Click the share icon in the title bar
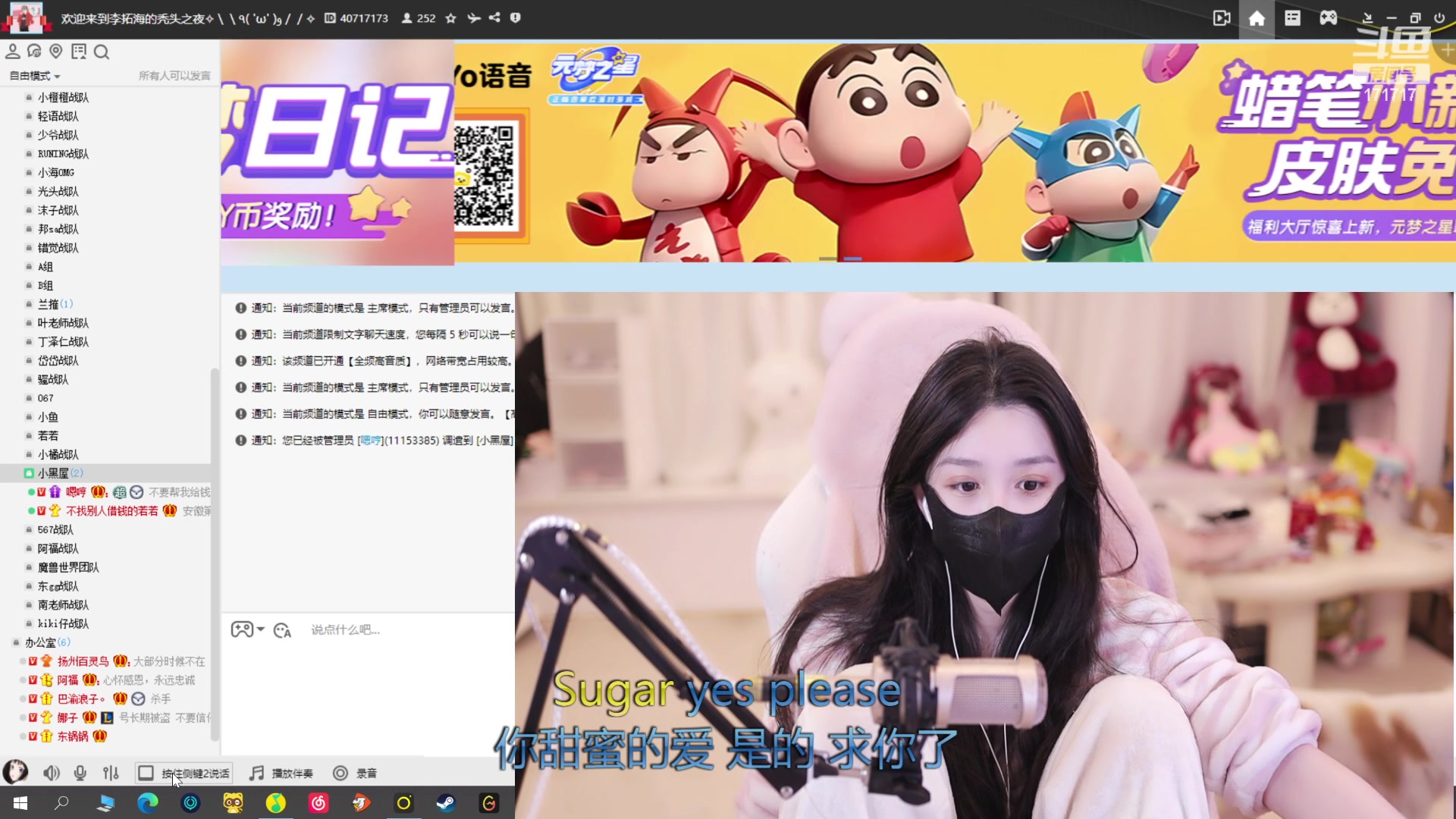The width and height of the screenshot is (1456, 819). (x=495, y=17)
